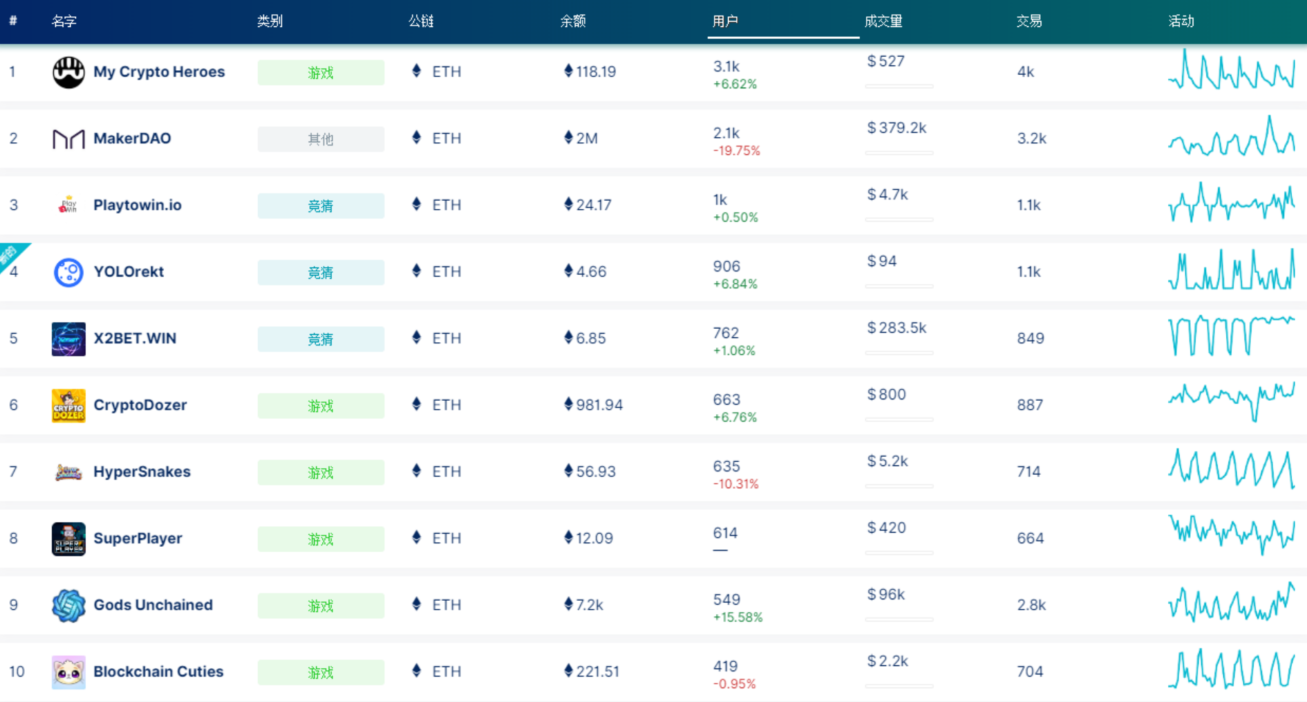Sort by the 类别 column header

click(269, 21)
